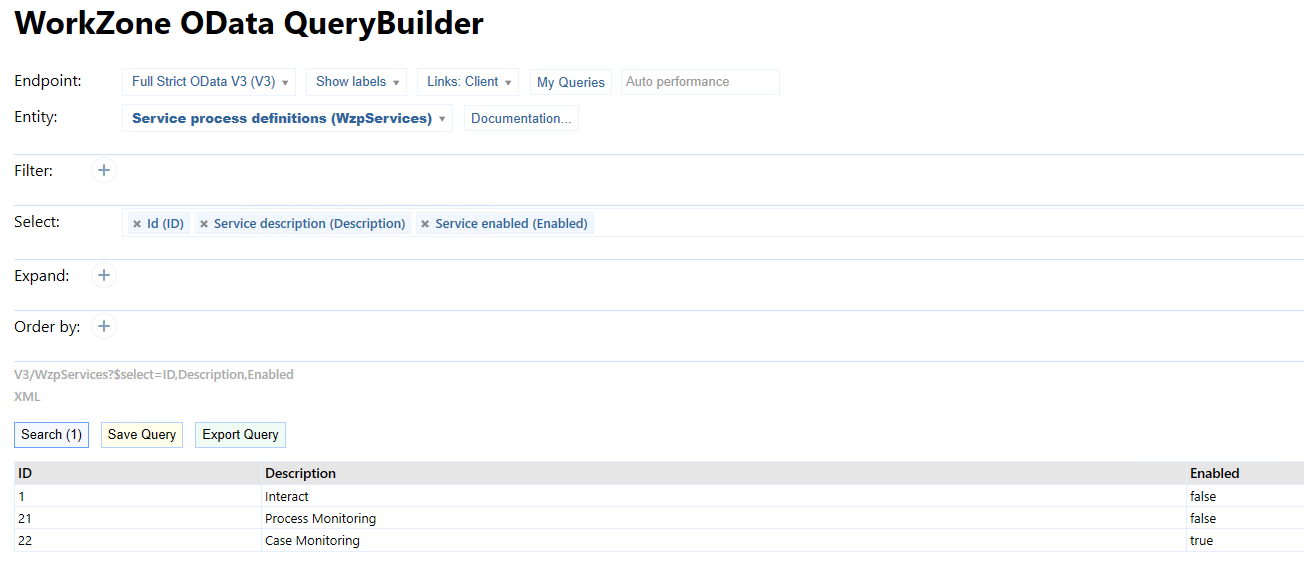
Task: Remove the Service enabled select tag
Action: point(425,224)
